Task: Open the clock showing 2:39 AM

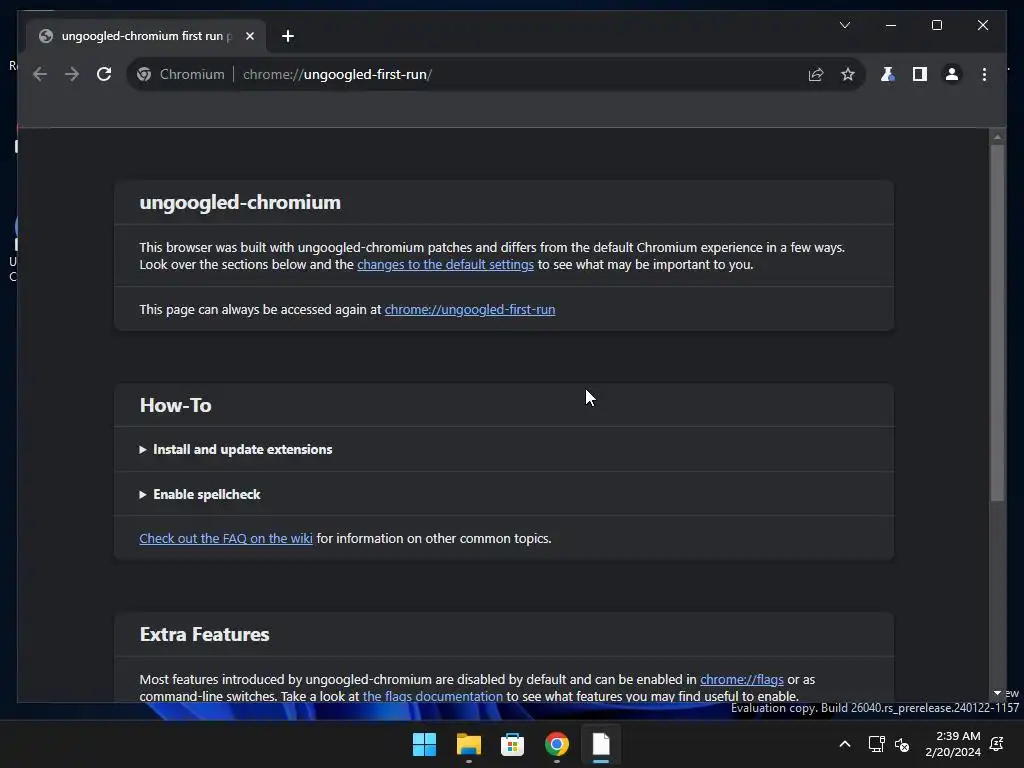Action: [x=953, y=744]
